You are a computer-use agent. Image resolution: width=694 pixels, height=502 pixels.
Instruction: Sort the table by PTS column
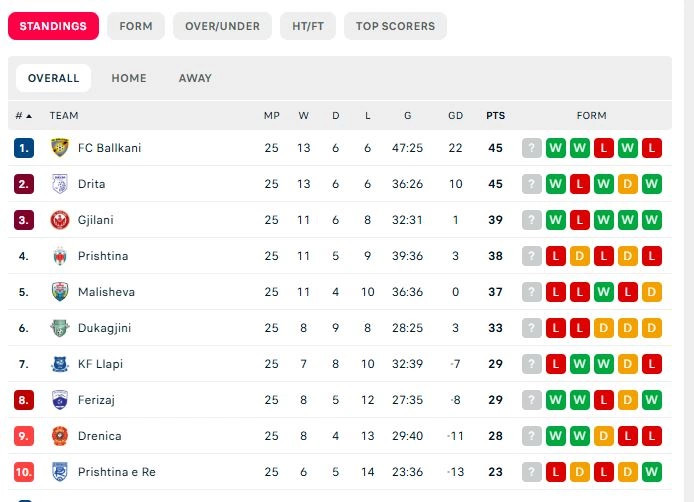coord(495,116)
